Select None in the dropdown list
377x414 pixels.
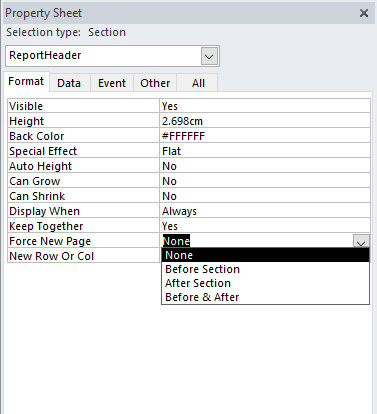coord(266,255)
